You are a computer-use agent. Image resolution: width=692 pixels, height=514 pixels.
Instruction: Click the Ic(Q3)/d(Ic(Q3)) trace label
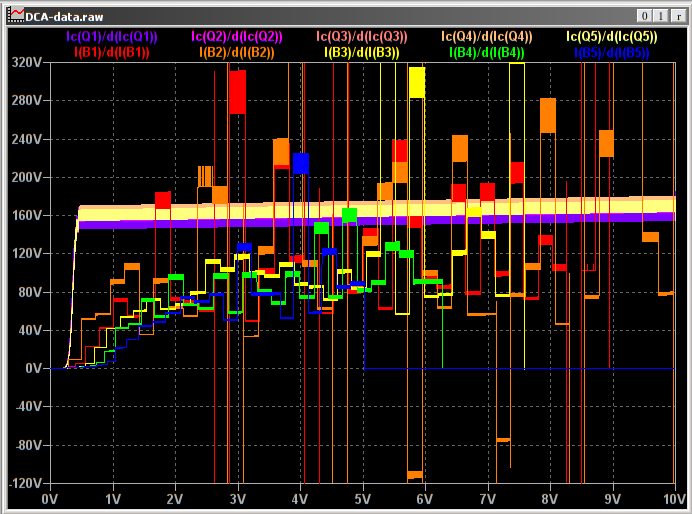pyautogui.click(x=362, y=37)
